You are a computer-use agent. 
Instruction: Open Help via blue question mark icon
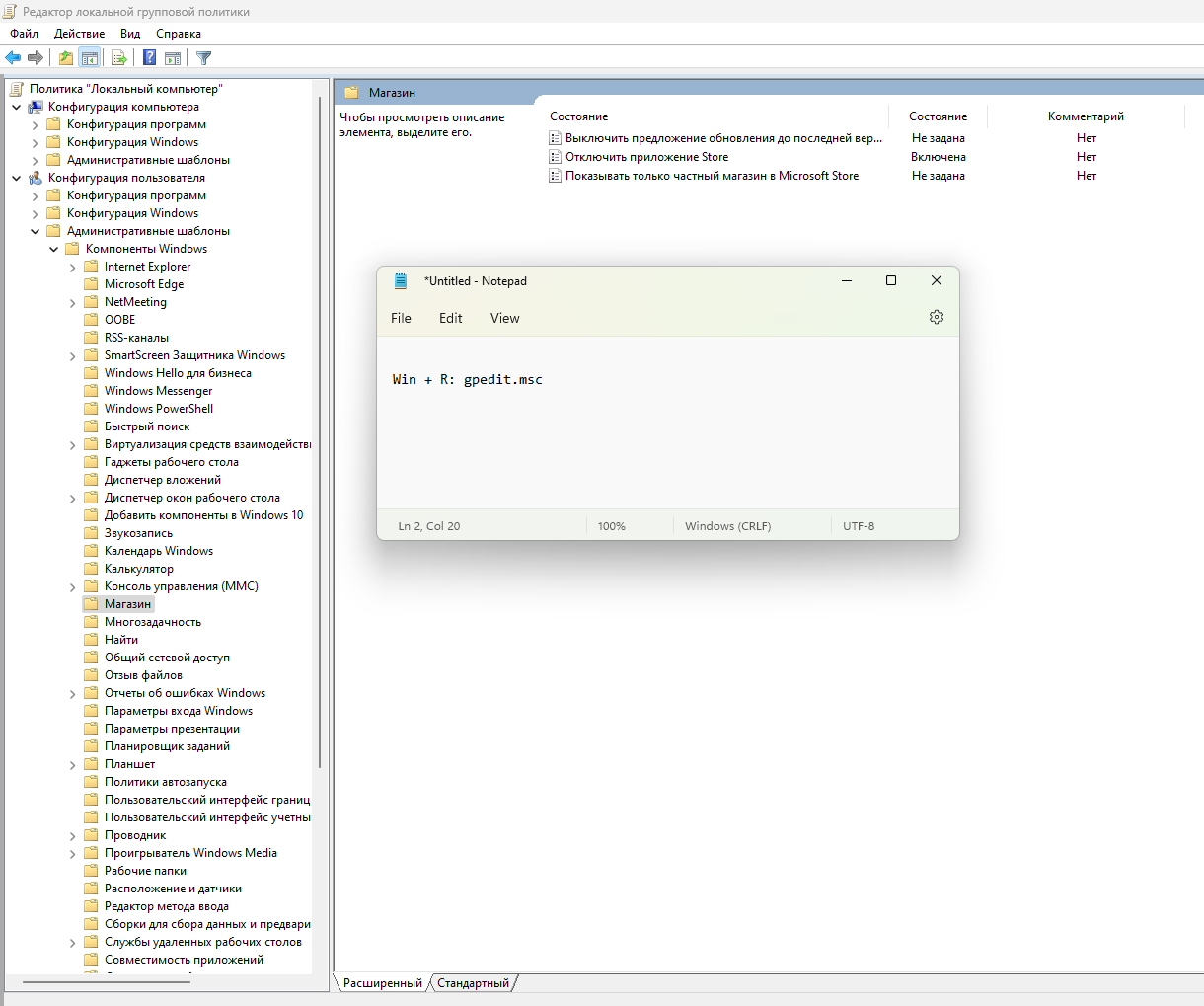(x=149, y=58)
